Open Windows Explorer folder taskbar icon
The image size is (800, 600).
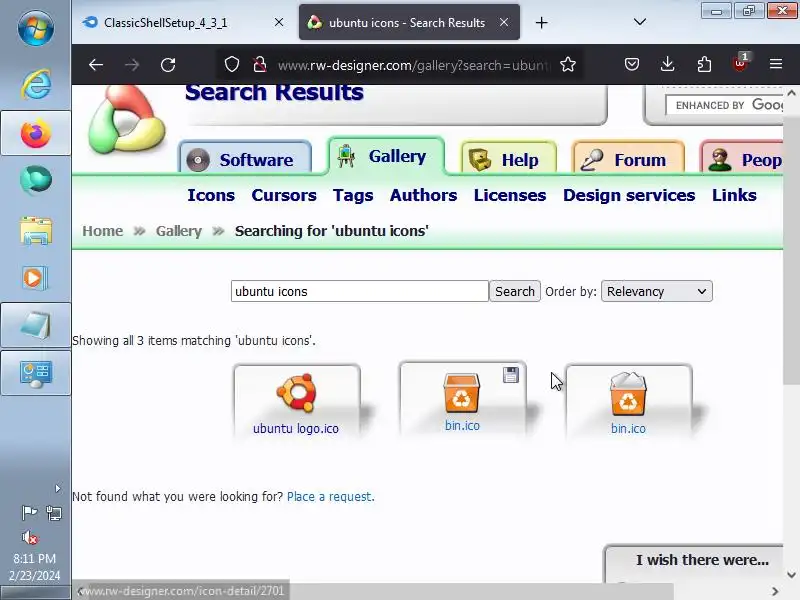[36, 231]
